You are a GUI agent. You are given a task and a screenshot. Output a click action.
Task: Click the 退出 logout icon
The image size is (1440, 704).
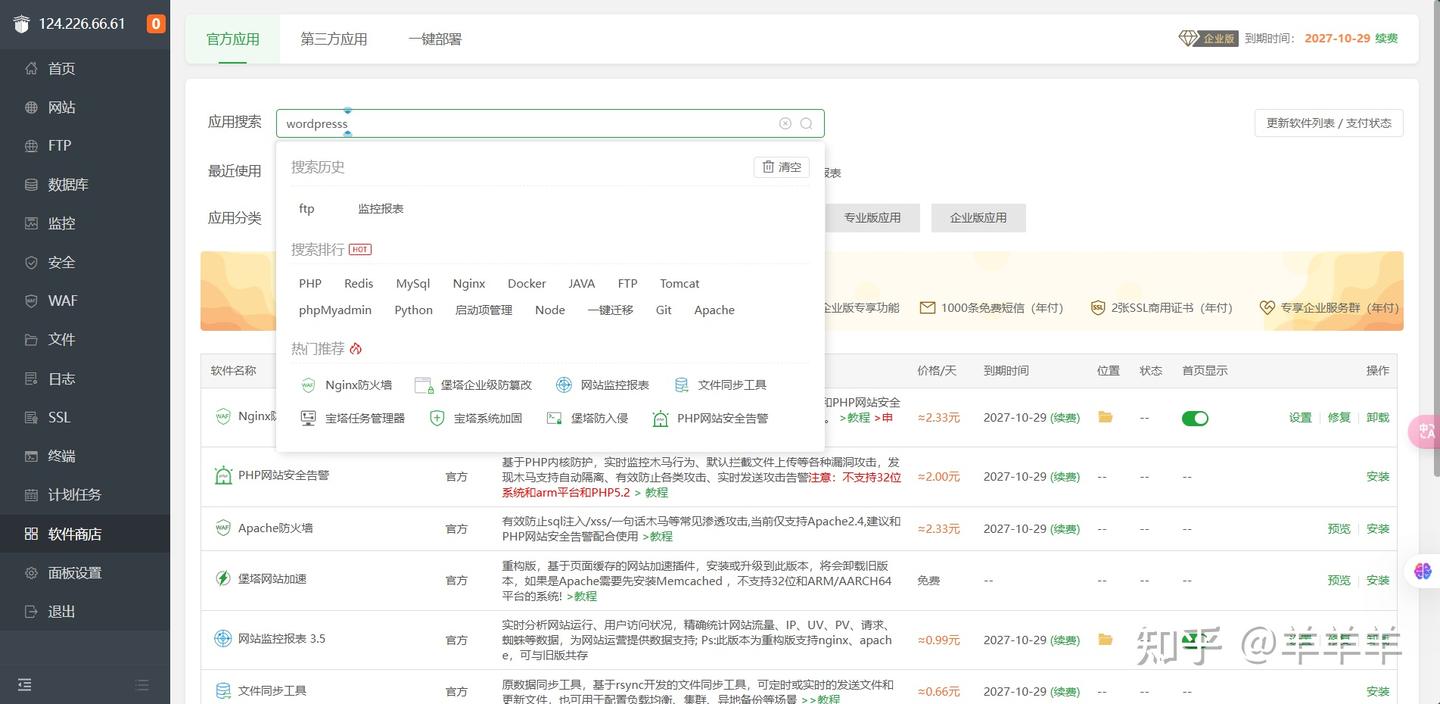click(x=31, y=611)
